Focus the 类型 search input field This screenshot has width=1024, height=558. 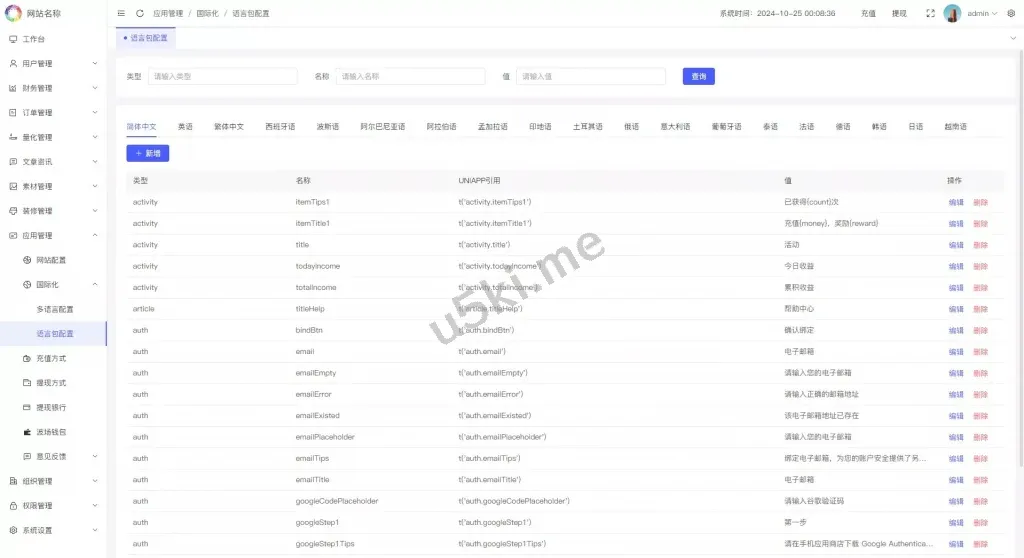tap(222, 76)
